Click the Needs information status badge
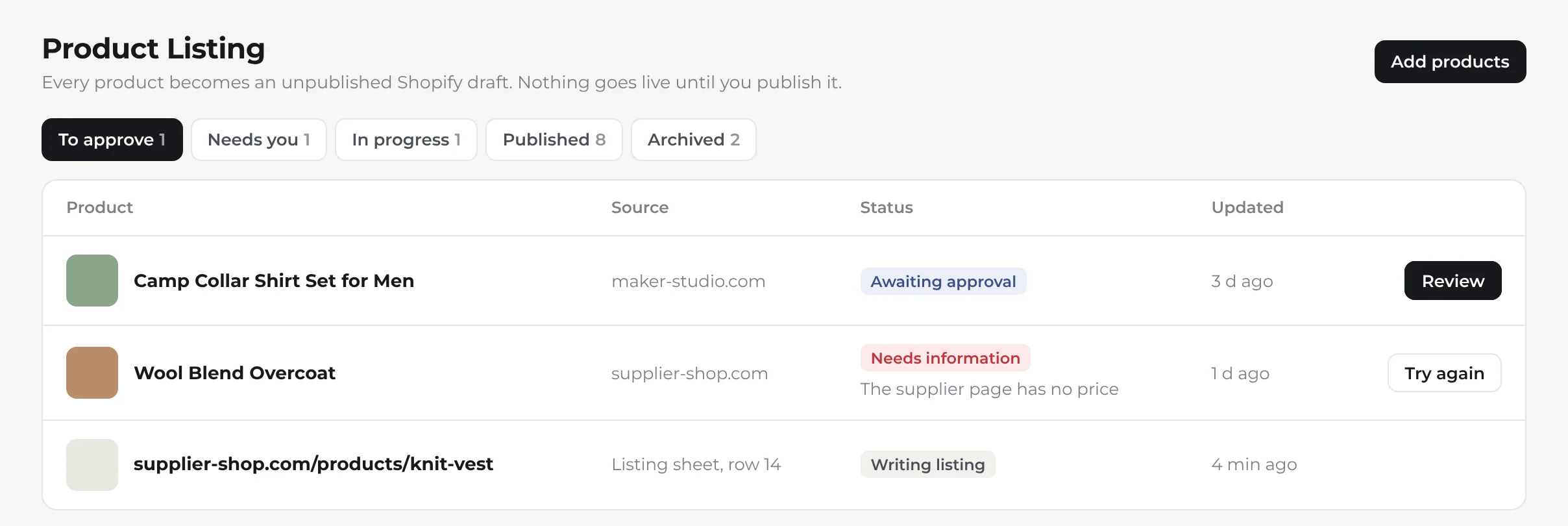1568x526 pixels. click(x=946, y=358)
